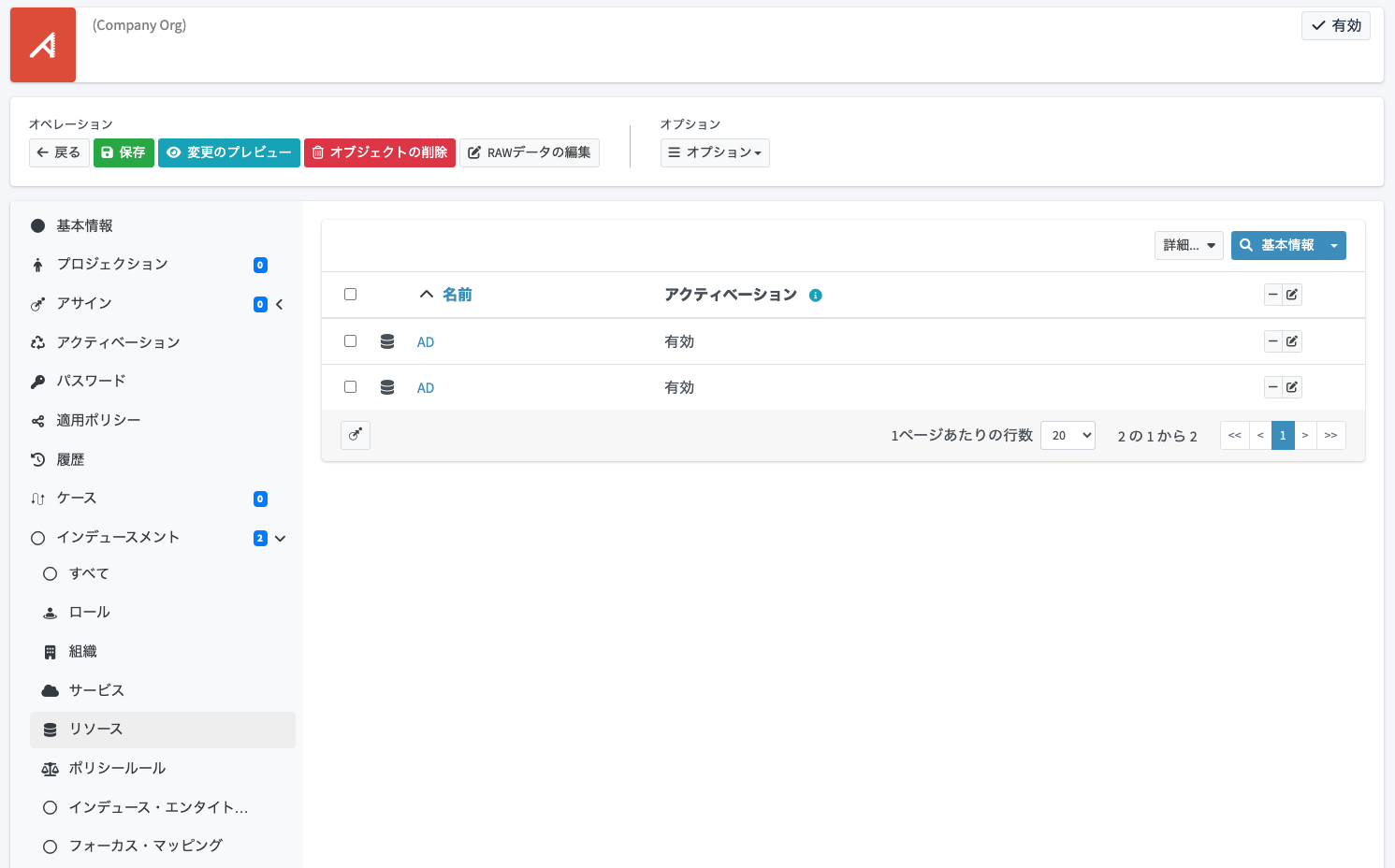This screenshot has width=1395, height=868.
Task: Click the header row minus icon
Action: pos(1273,295)
